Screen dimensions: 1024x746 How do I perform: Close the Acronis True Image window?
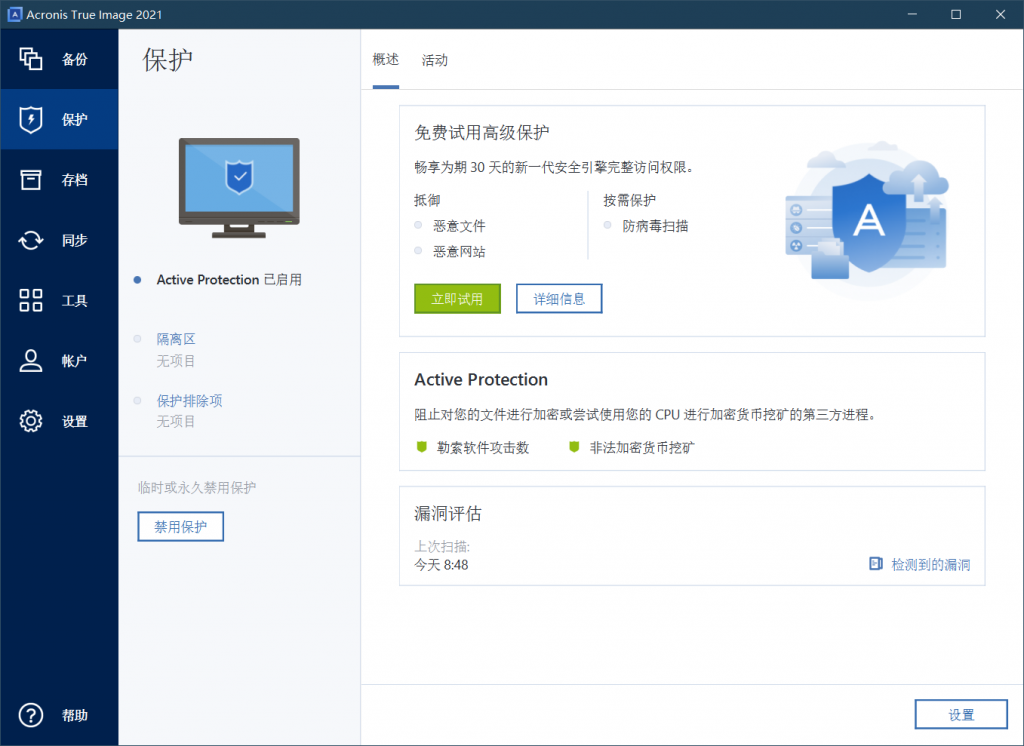pos(1000,14)
